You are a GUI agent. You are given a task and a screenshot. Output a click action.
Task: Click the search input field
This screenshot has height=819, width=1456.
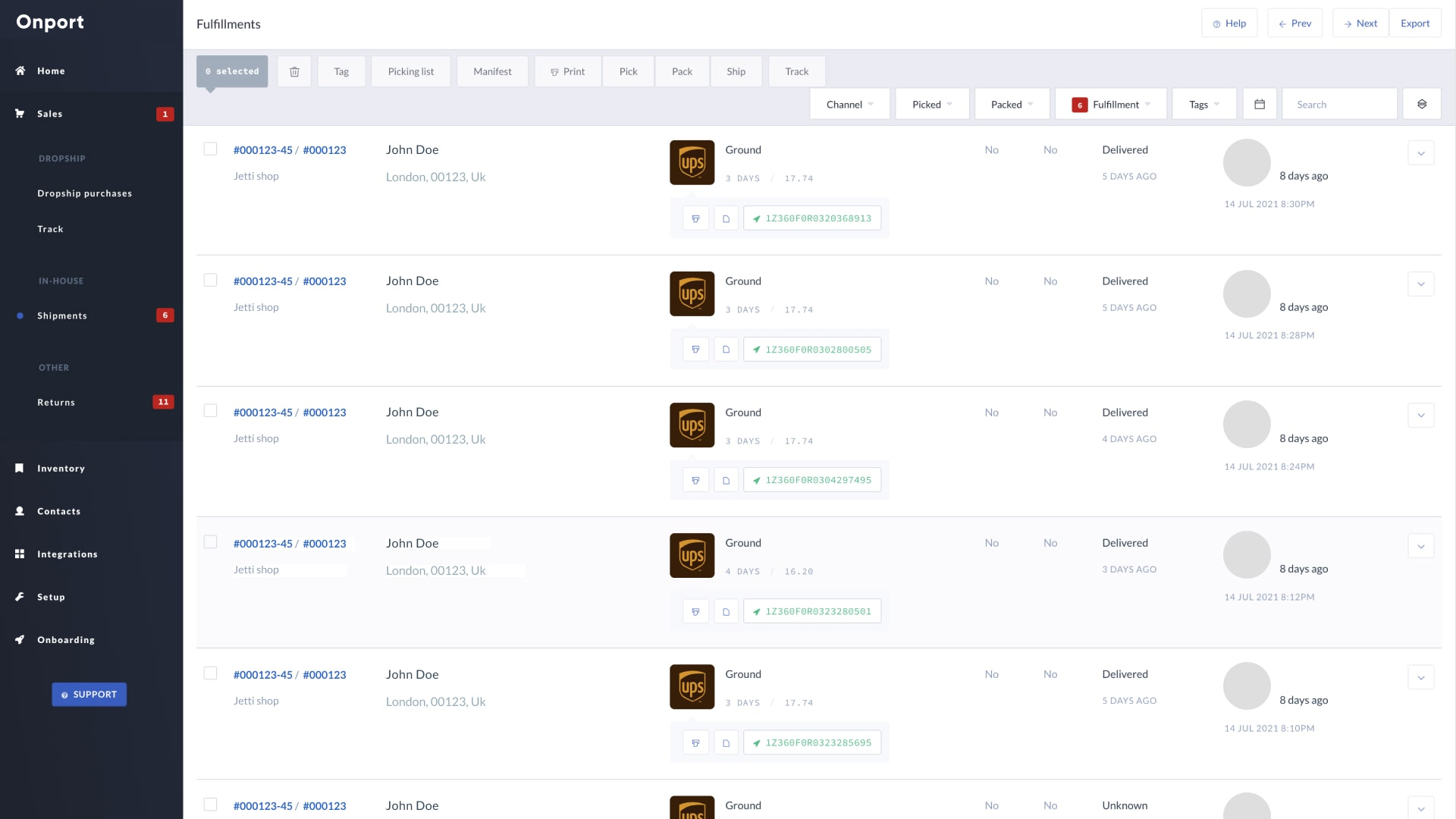1339,104
